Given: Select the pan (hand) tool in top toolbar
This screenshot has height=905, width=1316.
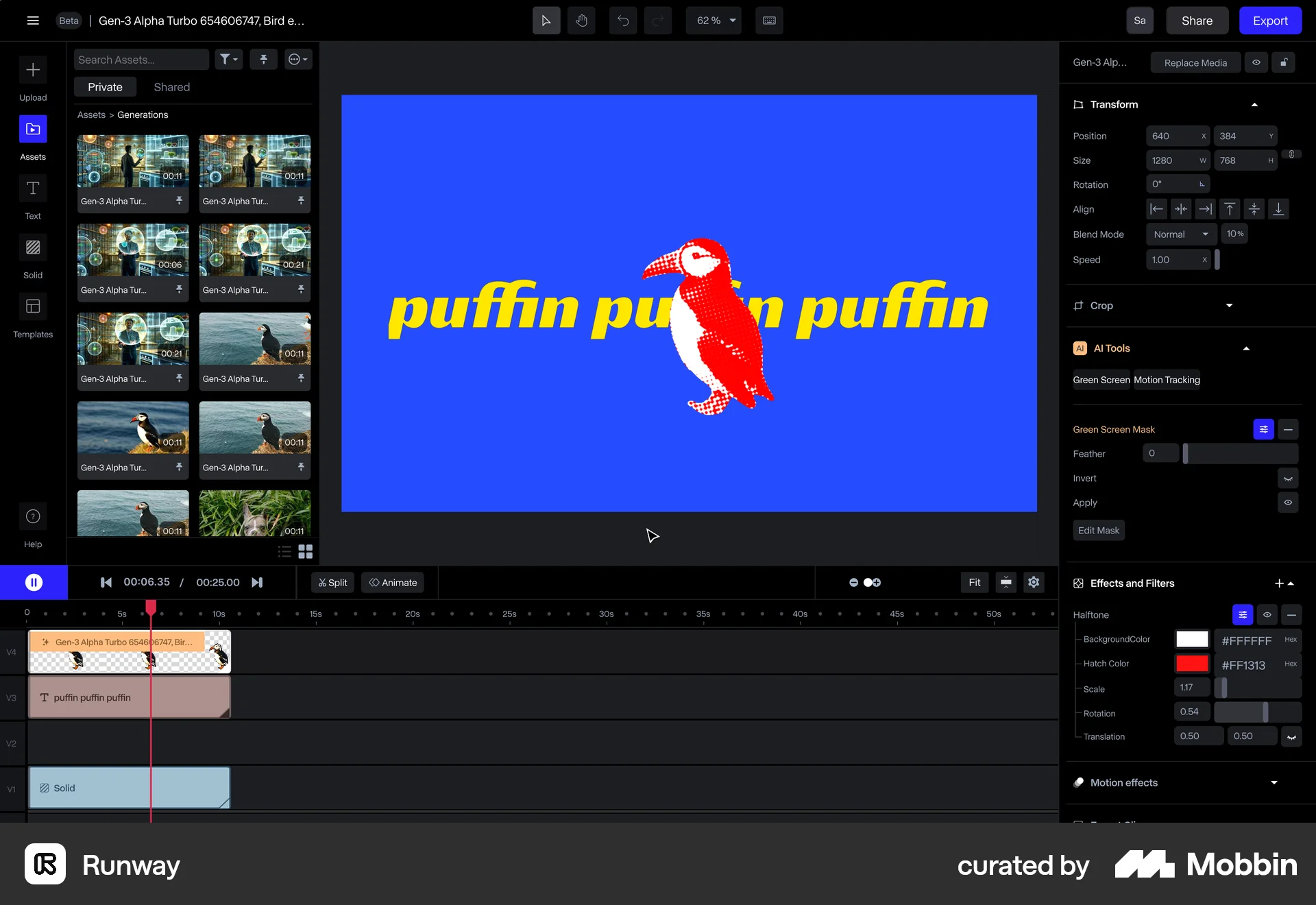Looking at the screenshot, I should [581, 21].
